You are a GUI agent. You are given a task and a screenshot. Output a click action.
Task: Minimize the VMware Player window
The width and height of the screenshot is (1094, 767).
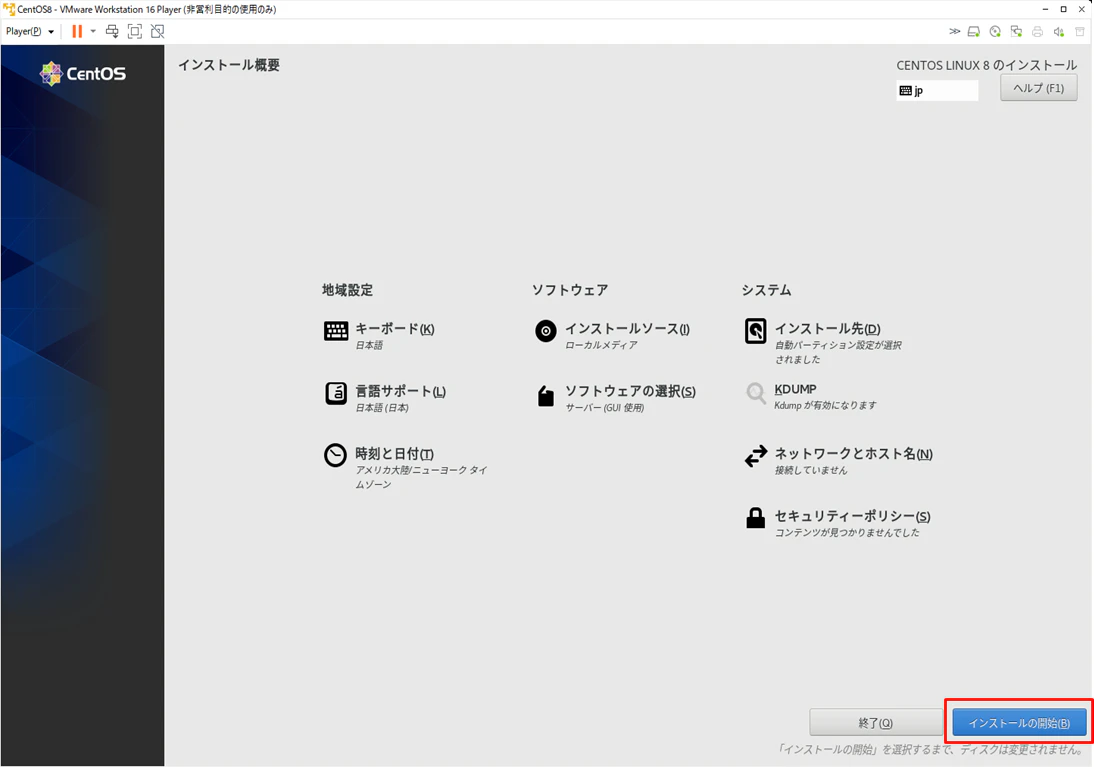point(1045,9)
